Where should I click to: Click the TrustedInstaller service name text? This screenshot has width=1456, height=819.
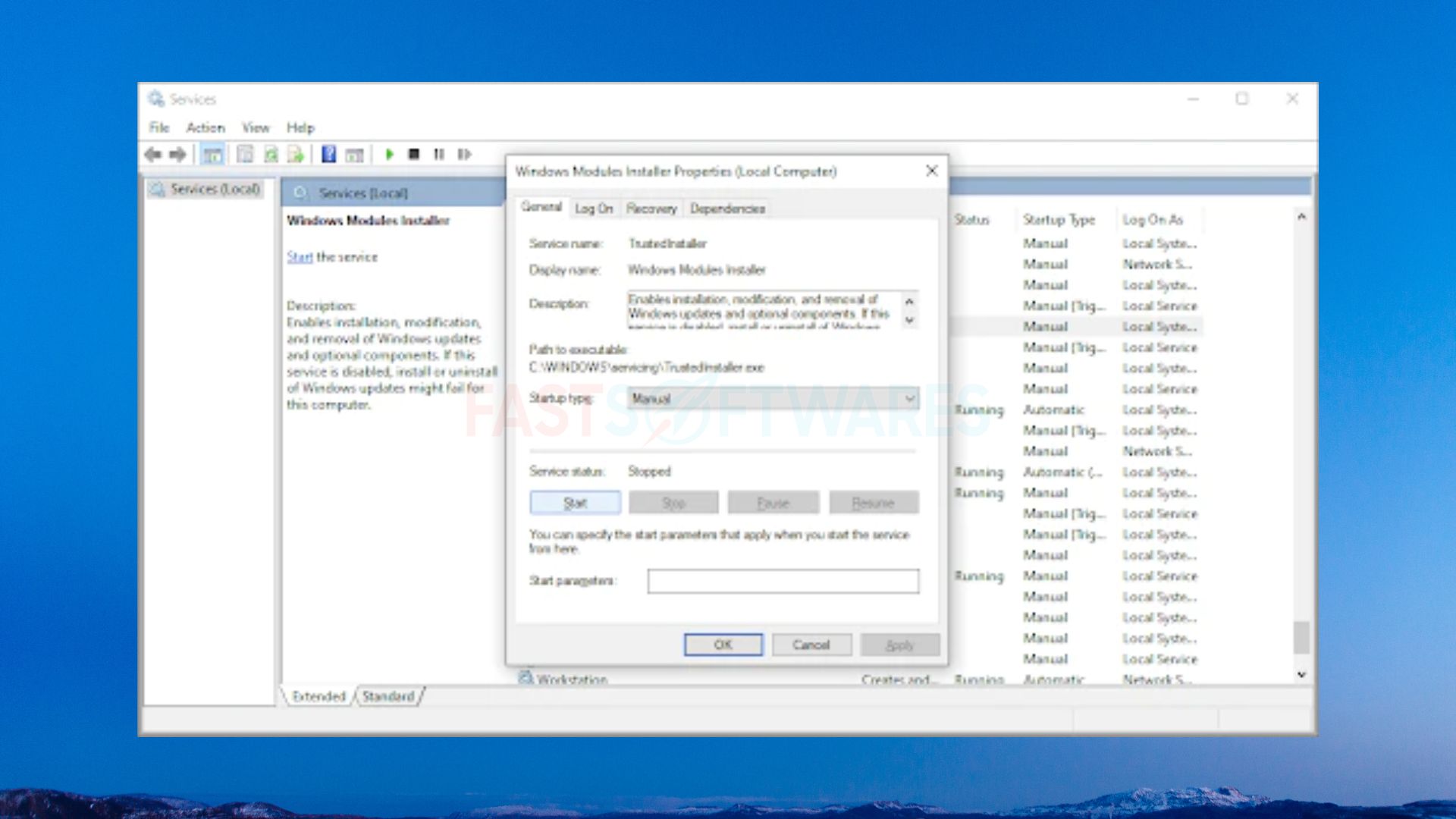667,243
